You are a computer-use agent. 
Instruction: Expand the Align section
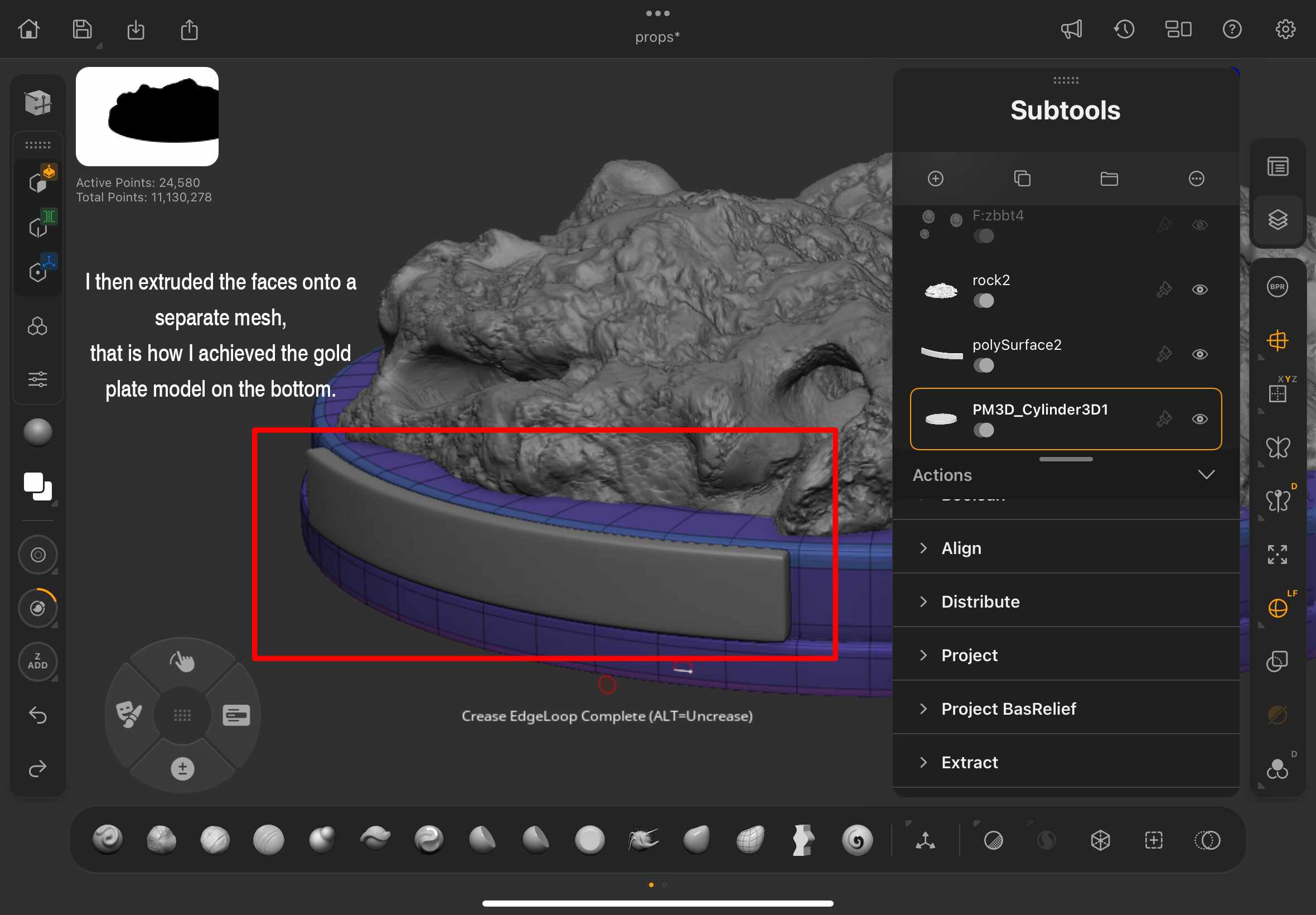pyautogui.click(x=961, y=548)
